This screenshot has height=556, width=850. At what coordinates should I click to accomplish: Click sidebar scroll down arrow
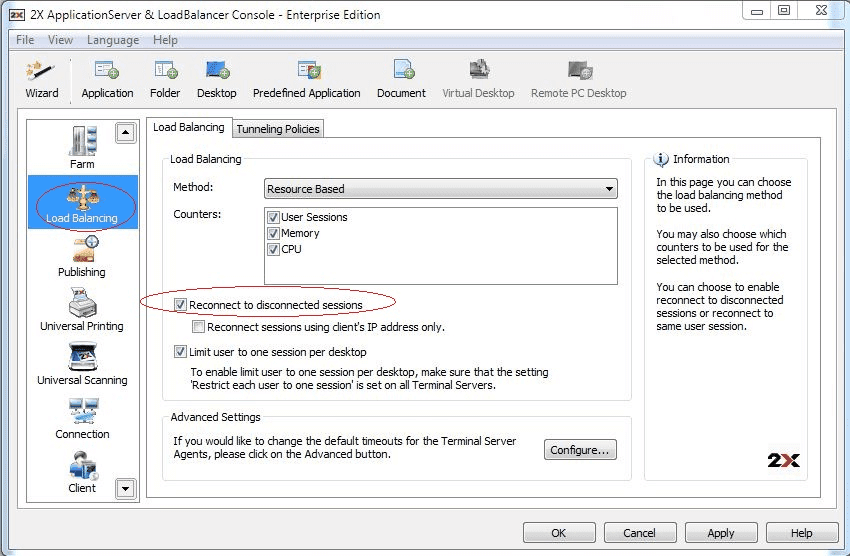(125, 489)
